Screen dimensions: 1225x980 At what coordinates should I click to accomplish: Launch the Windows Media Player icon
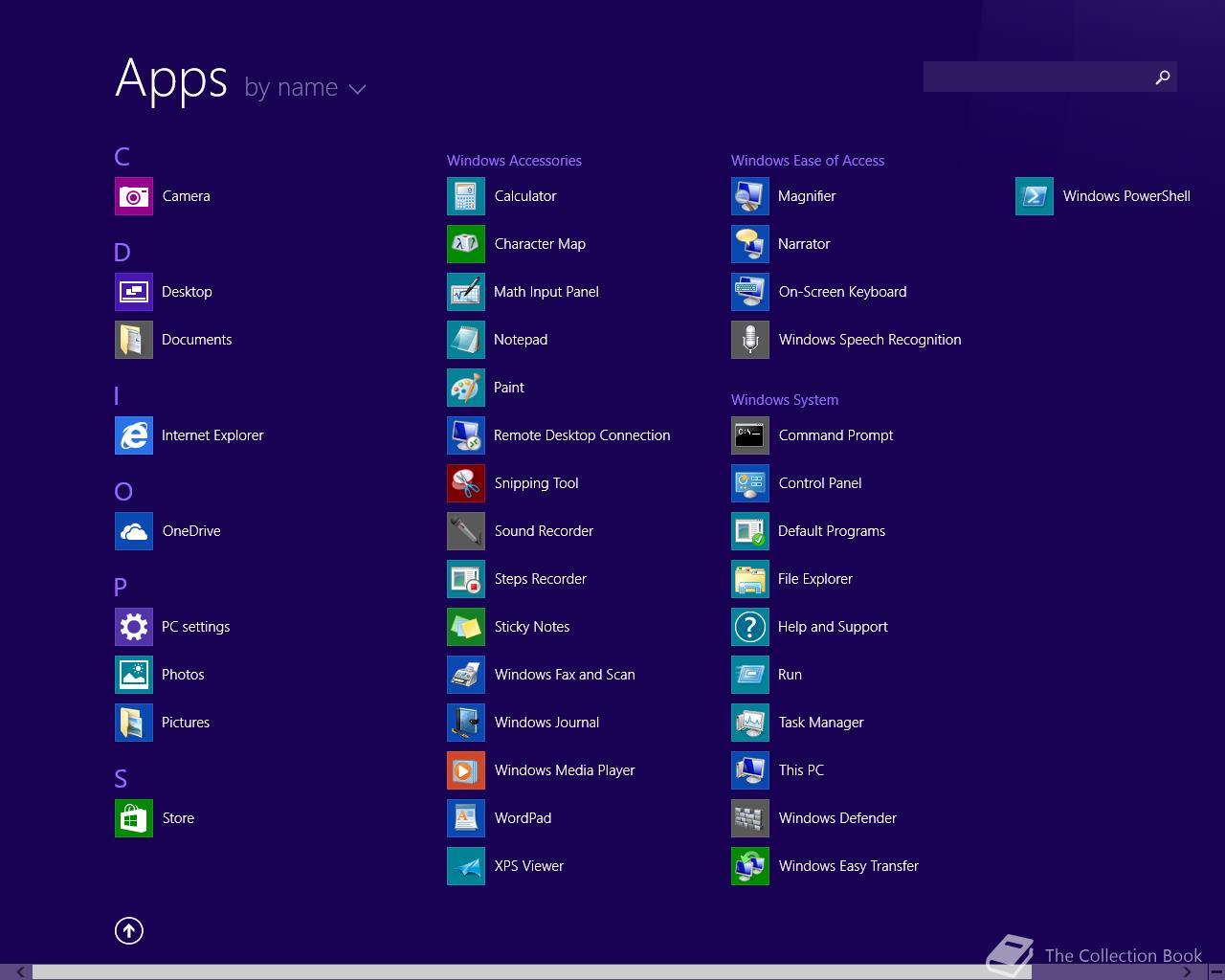(466, 770)
